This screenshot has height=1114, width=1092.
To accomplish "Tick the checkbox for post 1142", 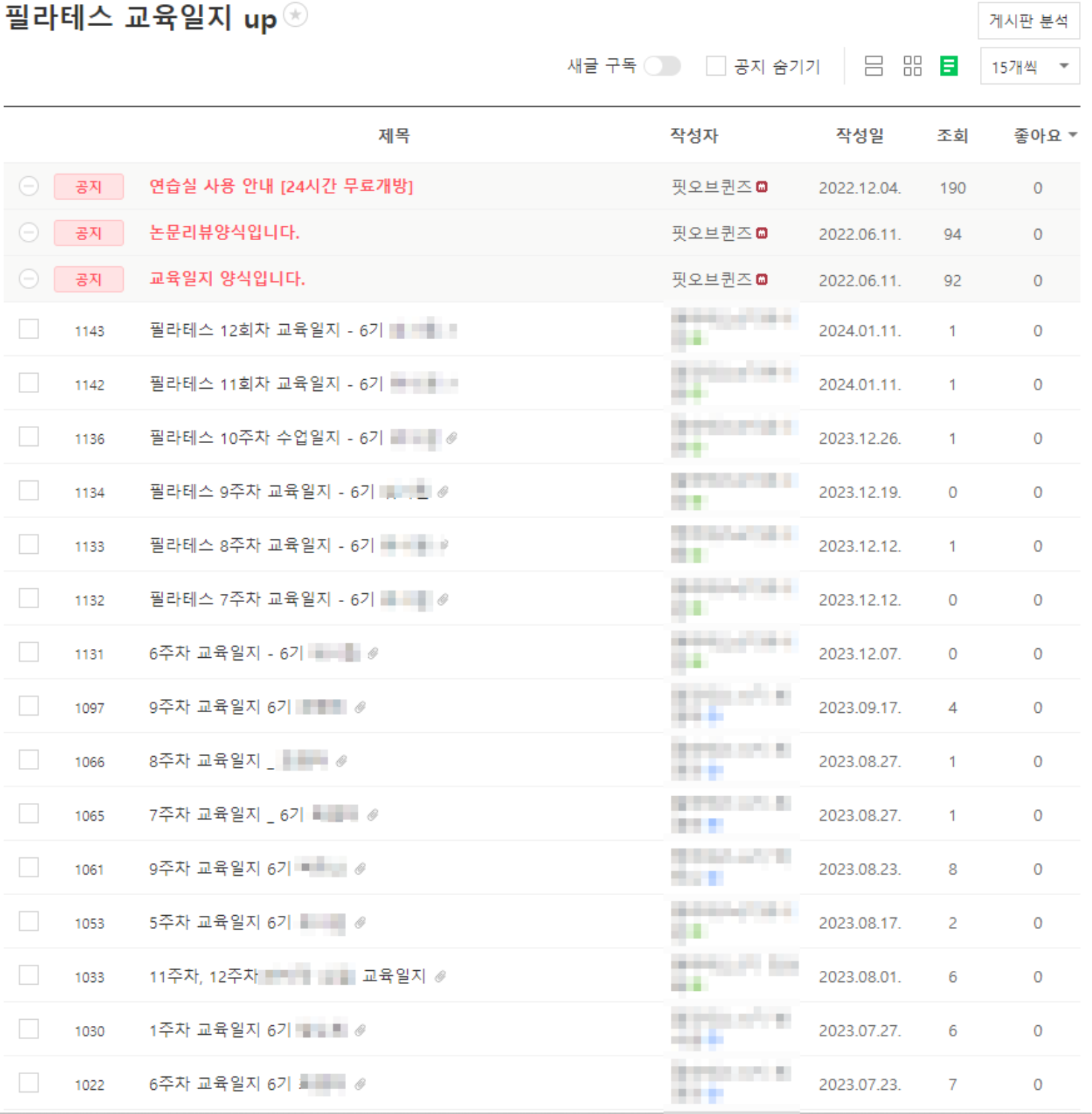I will [29, 383].
